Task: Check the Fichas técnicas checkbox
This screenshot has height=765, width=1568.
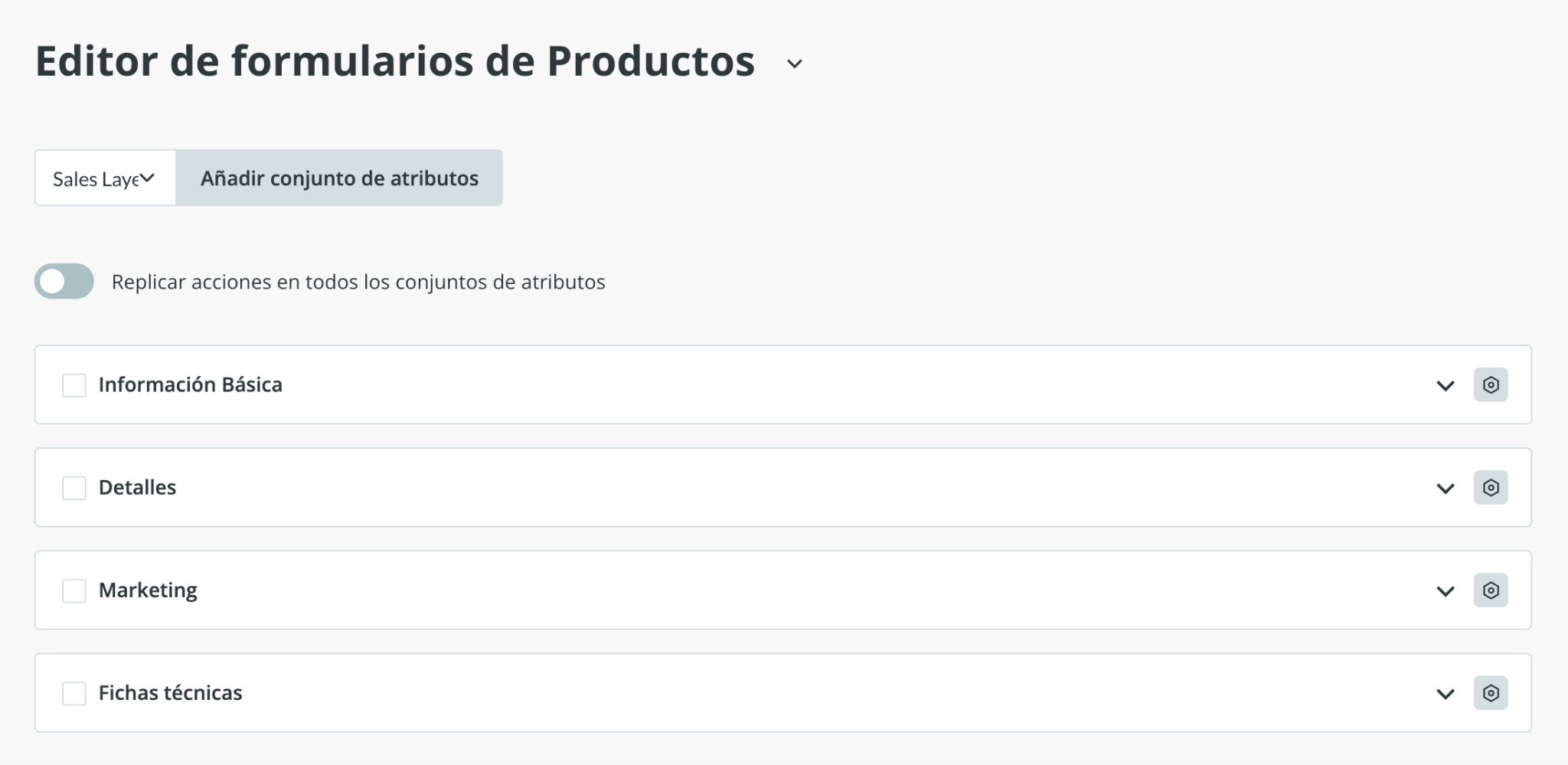Action: (74, 693)
